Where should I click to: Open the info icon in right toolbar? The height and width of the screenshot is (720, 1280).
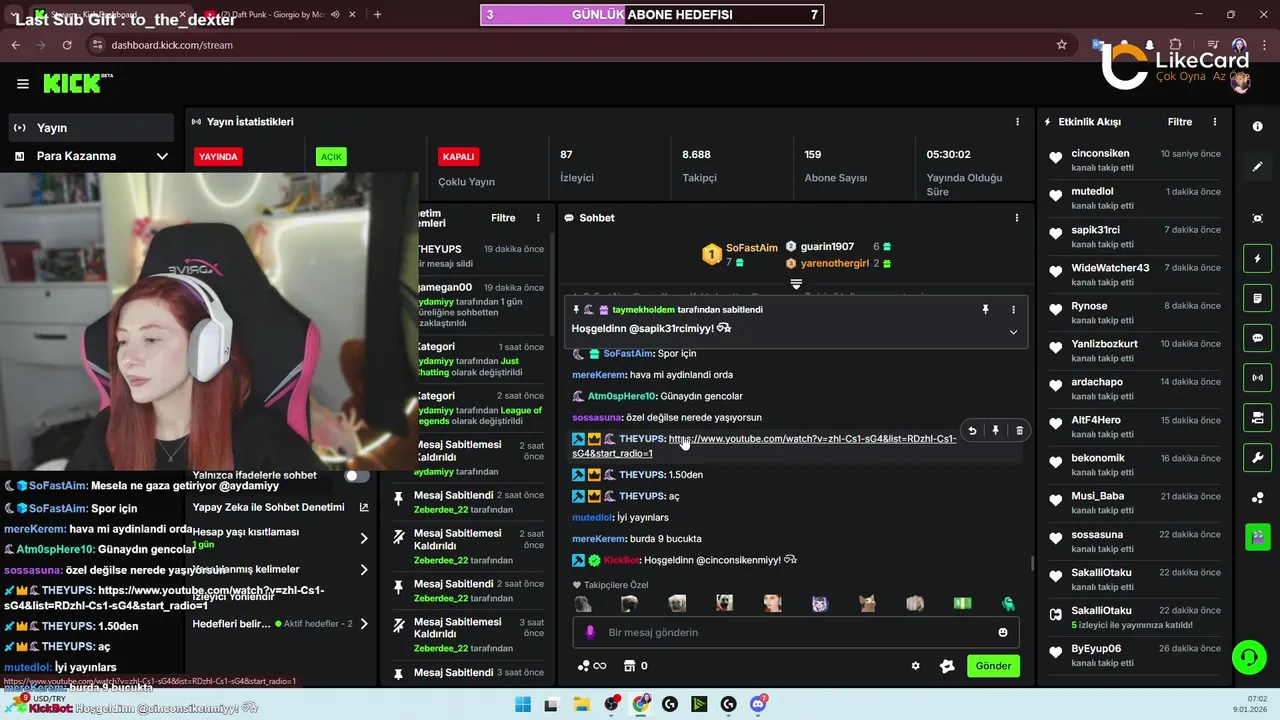coord(1257,127)
